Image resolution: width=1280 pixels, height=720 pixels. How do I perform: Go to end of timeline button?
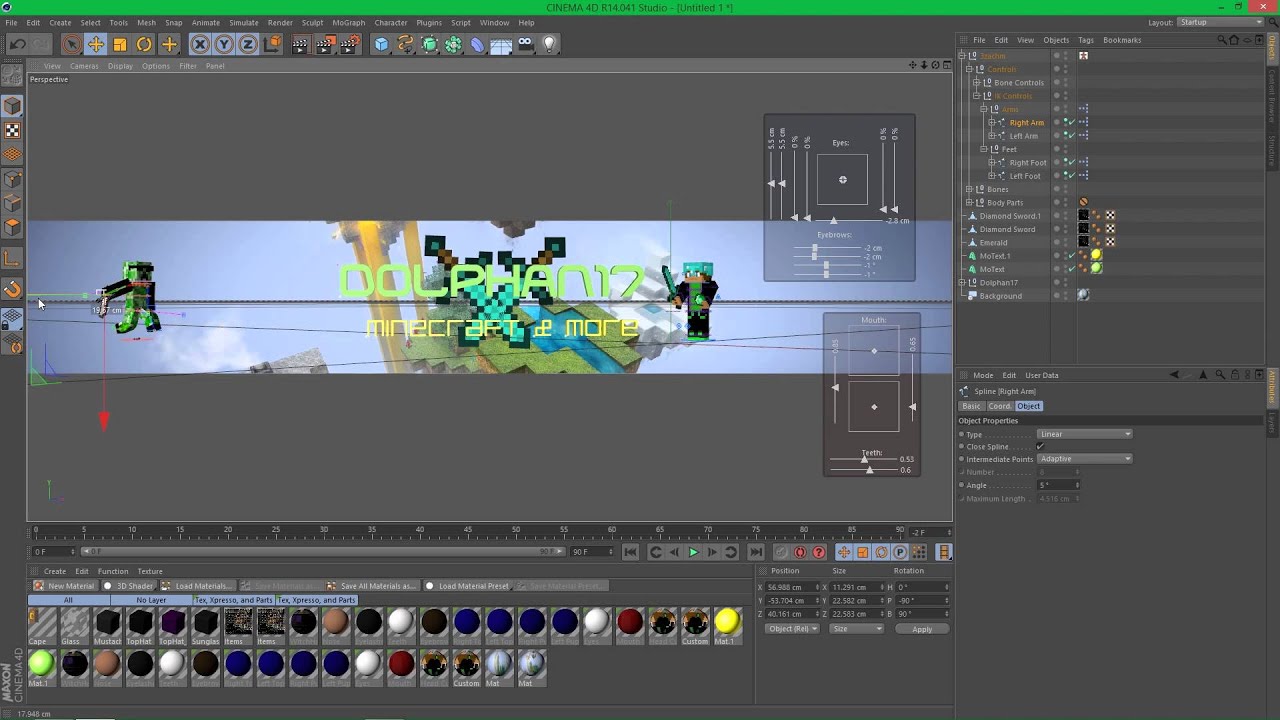(756, 552)
